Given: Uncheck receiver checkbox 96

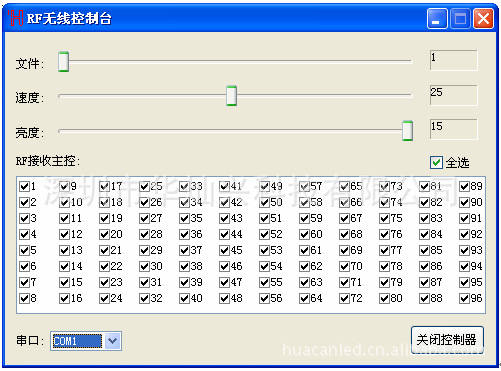Looking at the screenshot, I should 465,298.
